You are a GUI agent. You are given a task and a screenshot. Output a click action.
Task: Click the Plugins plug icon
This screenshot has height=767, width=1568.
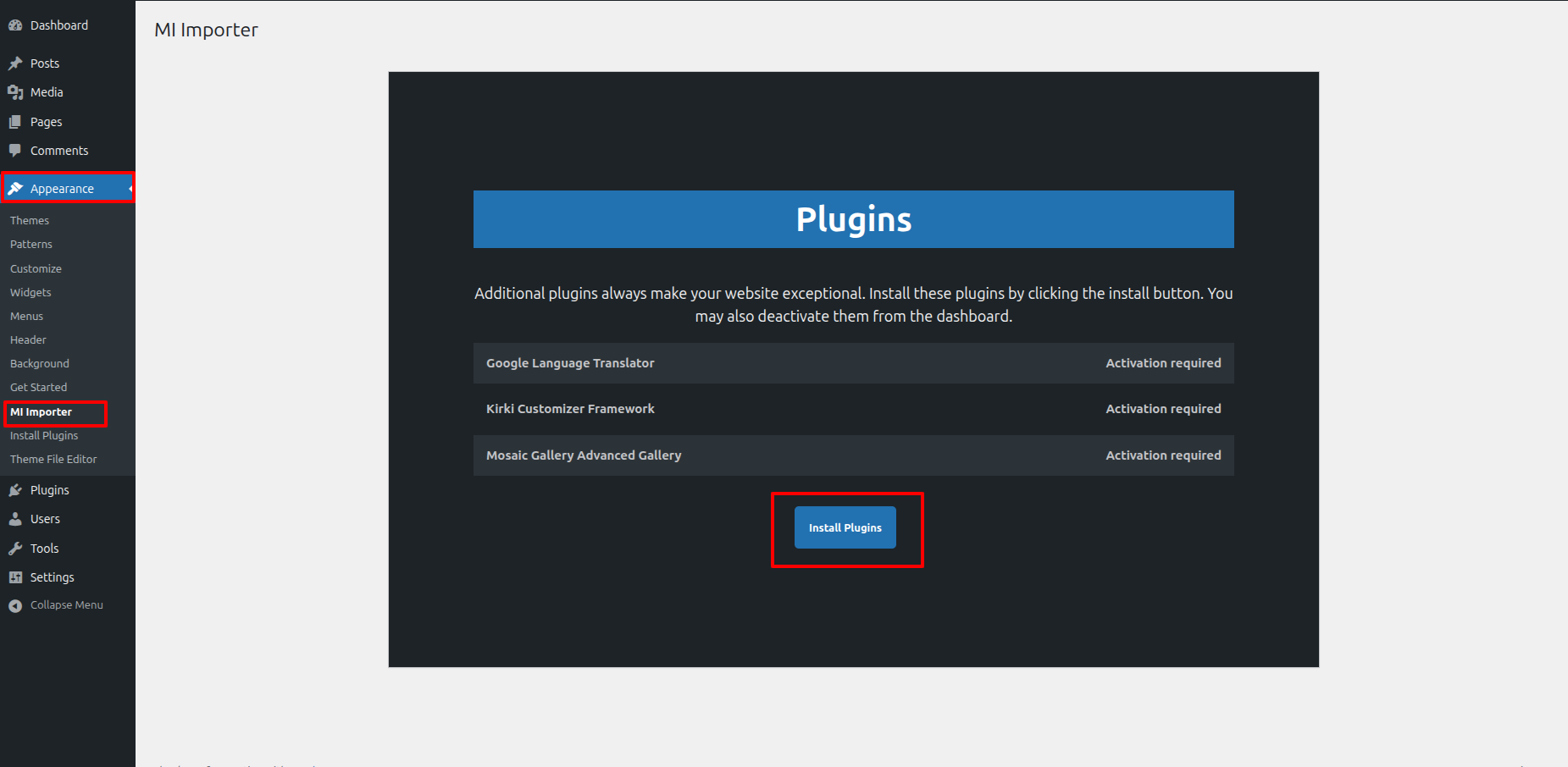pyautogui.click(x=15, y=490)
